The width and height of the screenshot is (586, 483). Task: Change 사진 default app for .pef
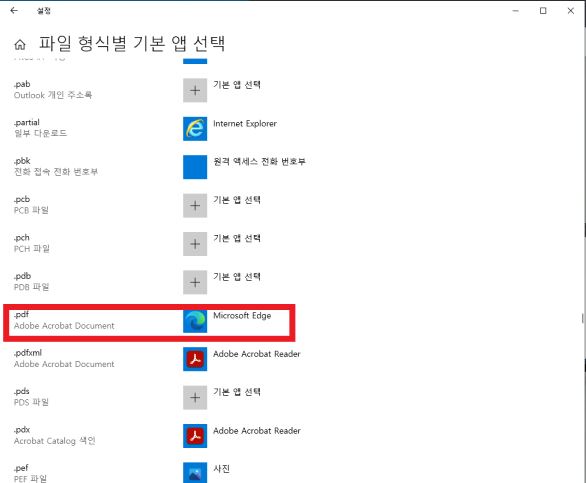221,469
